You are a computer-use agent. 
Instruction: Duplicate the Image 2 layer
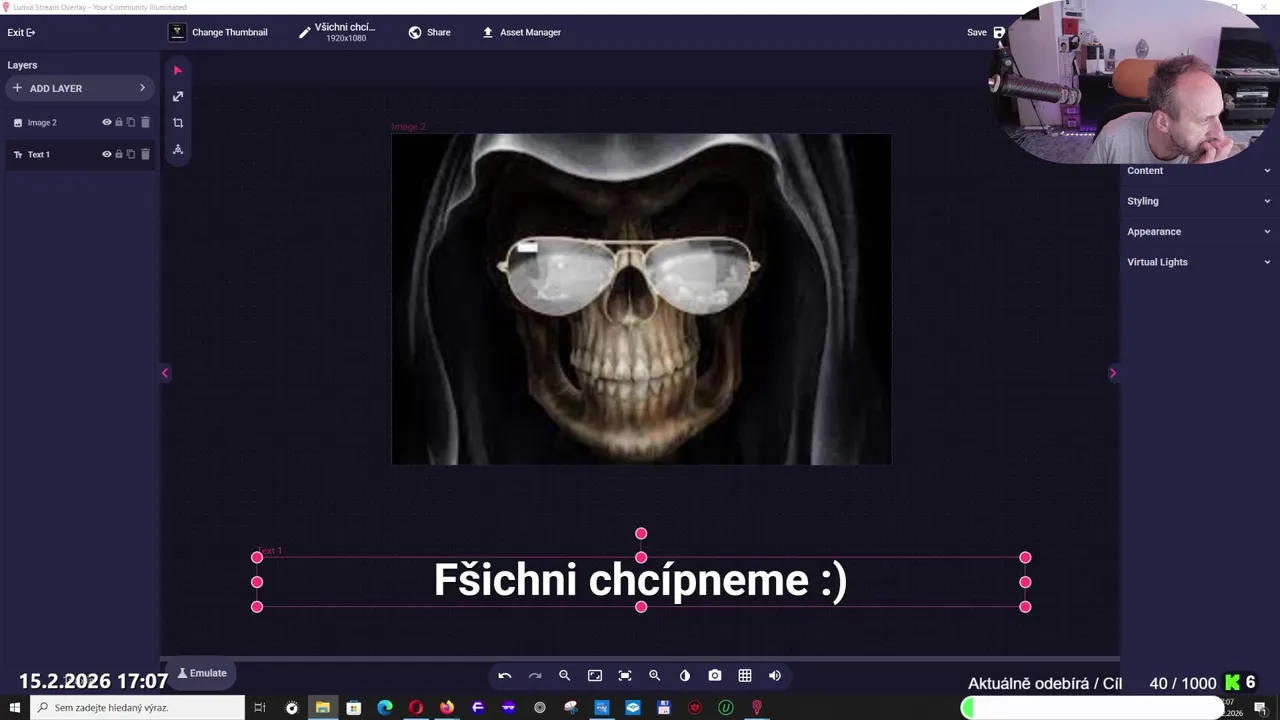131,123
